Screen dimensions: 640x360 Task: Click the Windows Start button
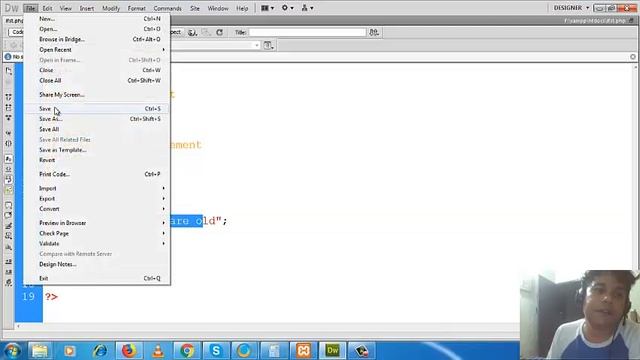pos(12,351)
